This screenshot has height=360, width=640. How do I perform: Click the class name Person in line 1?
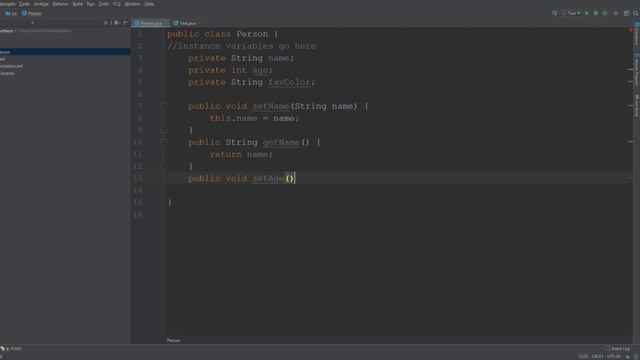pyautogui.click(x=252, y=34)
